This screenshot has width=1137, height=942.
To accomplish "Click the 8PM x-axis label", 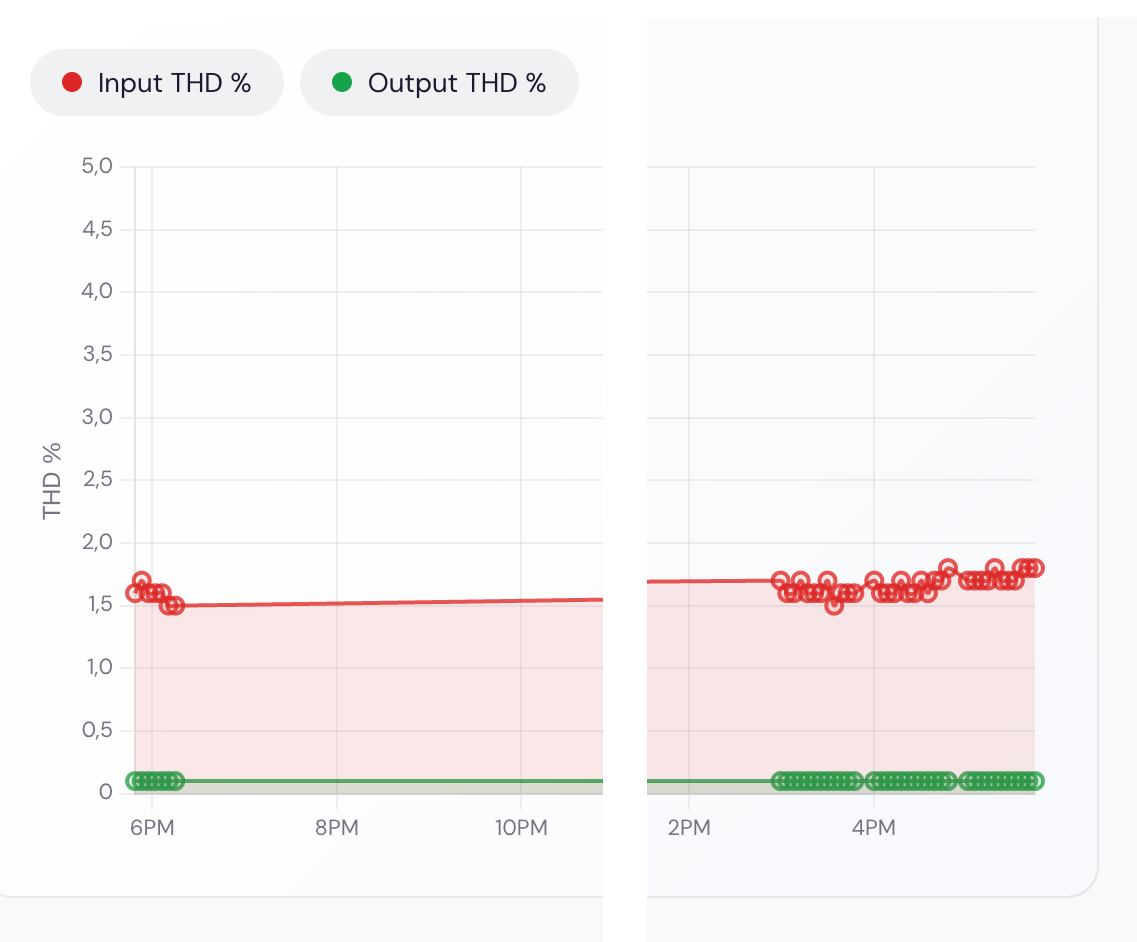I will point(337,829).
